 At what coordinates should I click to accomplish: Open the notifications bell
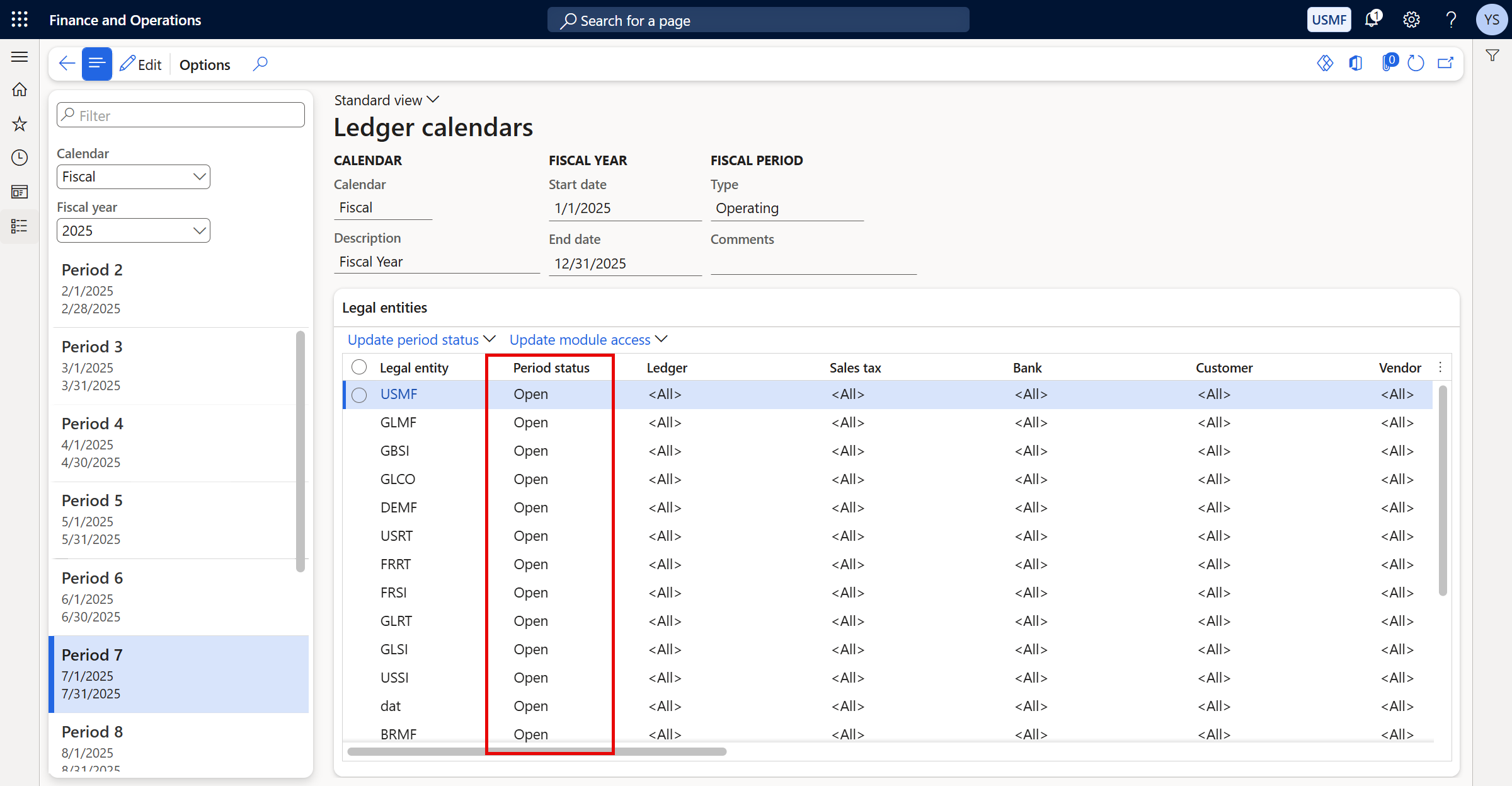click(1372, 20)
